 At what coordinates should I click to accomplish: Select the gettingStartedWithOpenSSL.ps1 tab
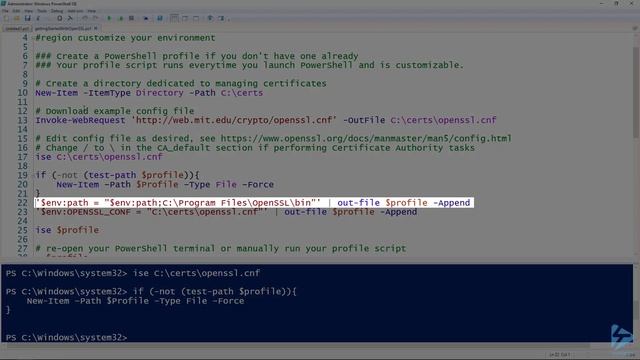pos(63,29)
